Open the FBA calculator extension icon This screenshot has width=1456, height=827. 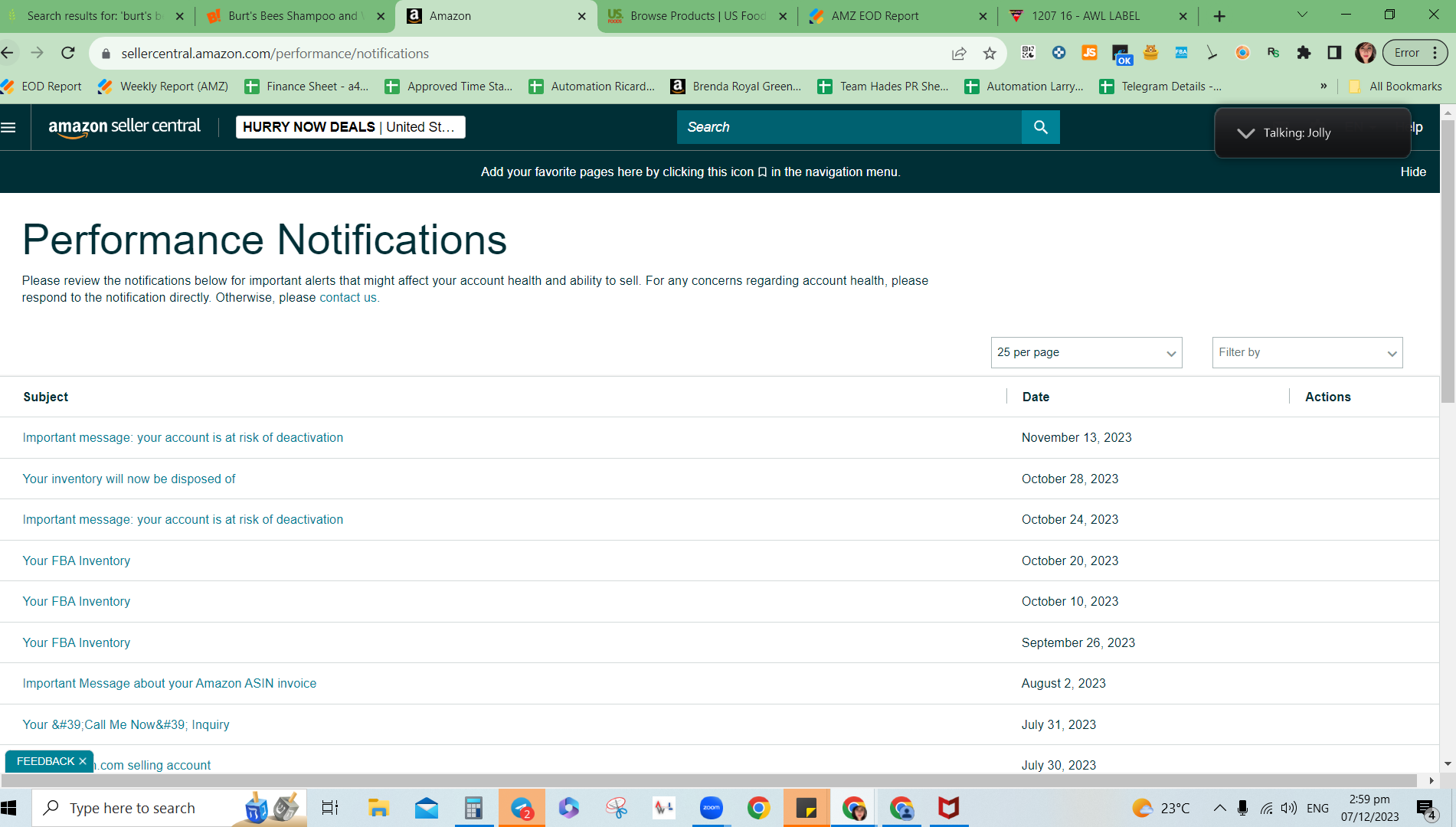[x=1181, y=52]
